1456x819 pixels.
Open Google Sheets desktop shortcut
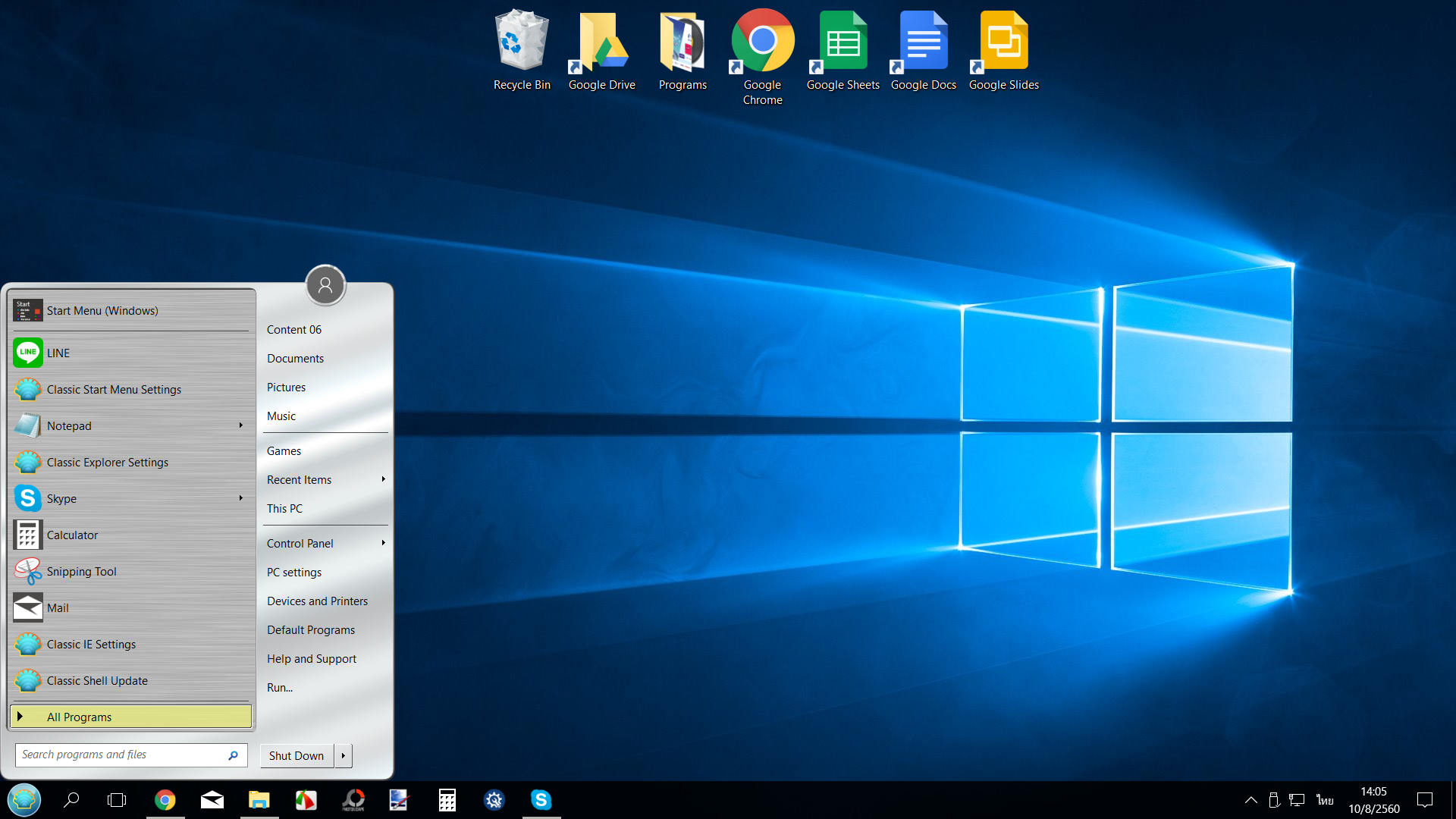coord(843,50)
